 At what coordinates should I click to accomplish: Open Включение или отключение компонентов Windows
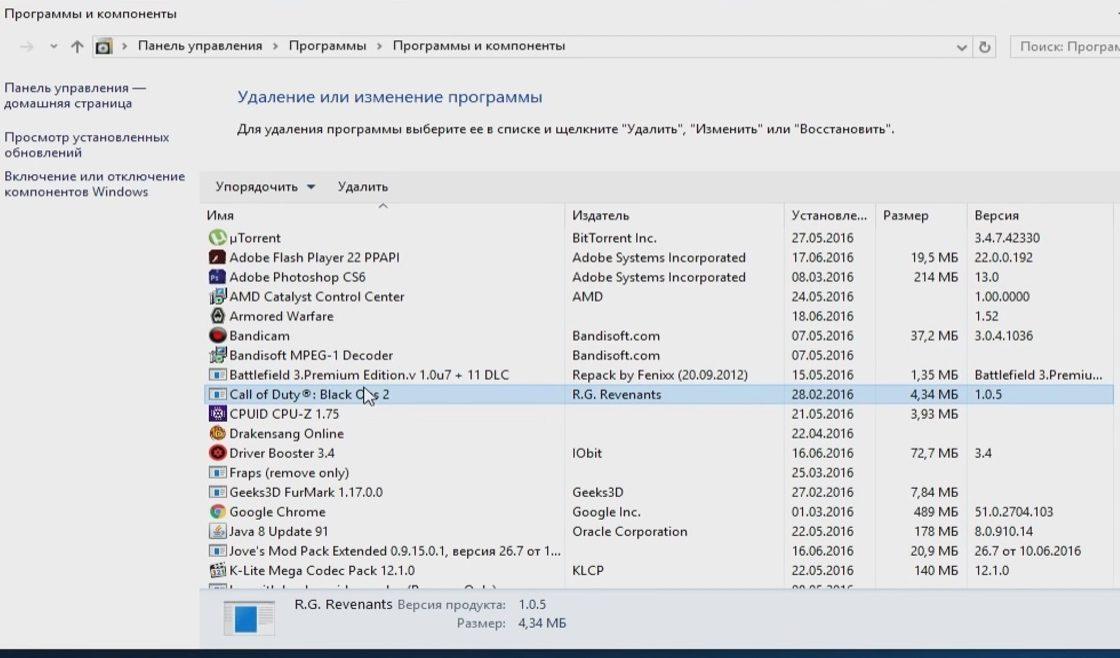94,184
